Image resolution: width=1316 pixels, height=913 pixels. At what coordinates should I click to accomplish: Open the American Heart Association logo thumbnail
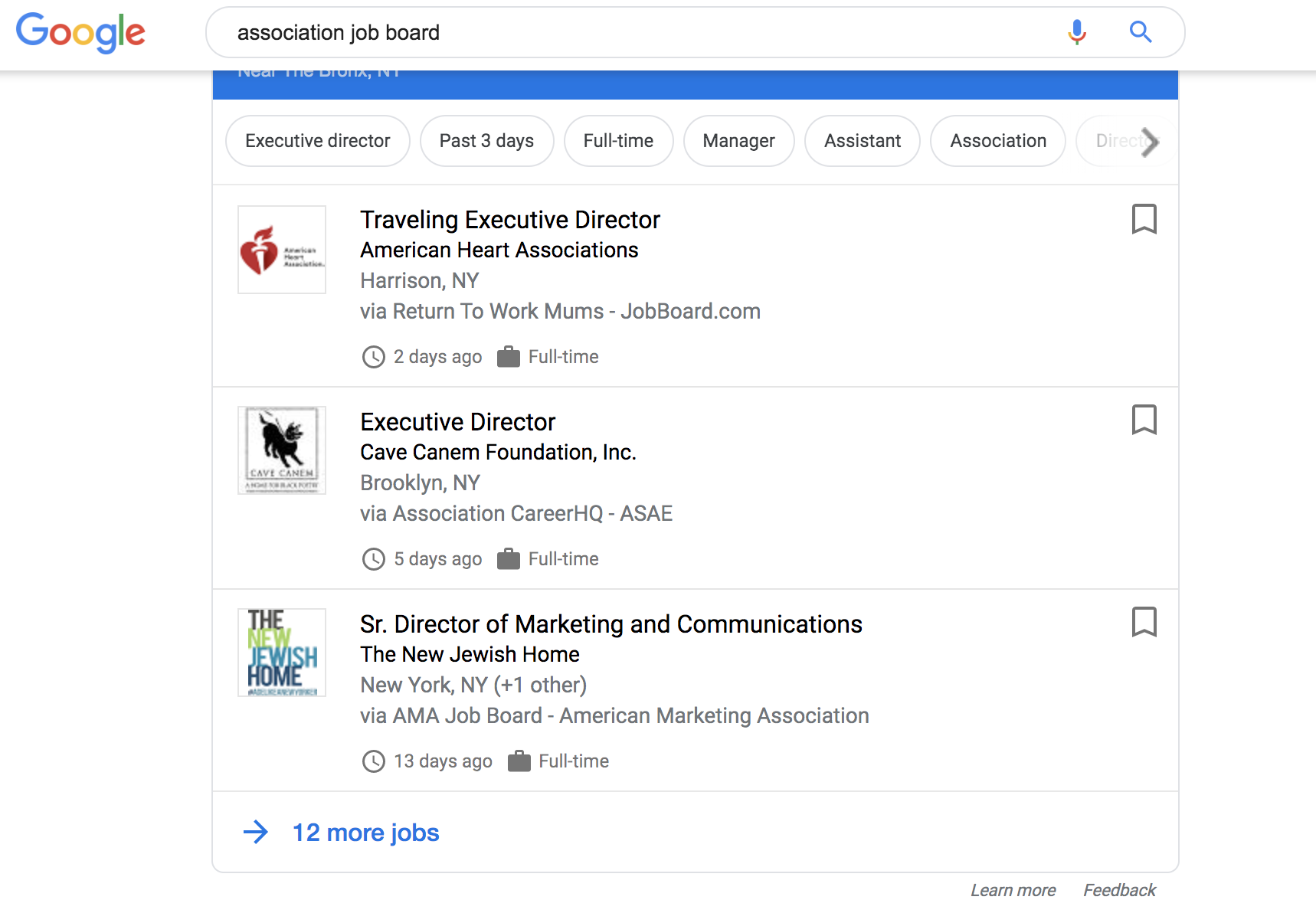[282, 250]
